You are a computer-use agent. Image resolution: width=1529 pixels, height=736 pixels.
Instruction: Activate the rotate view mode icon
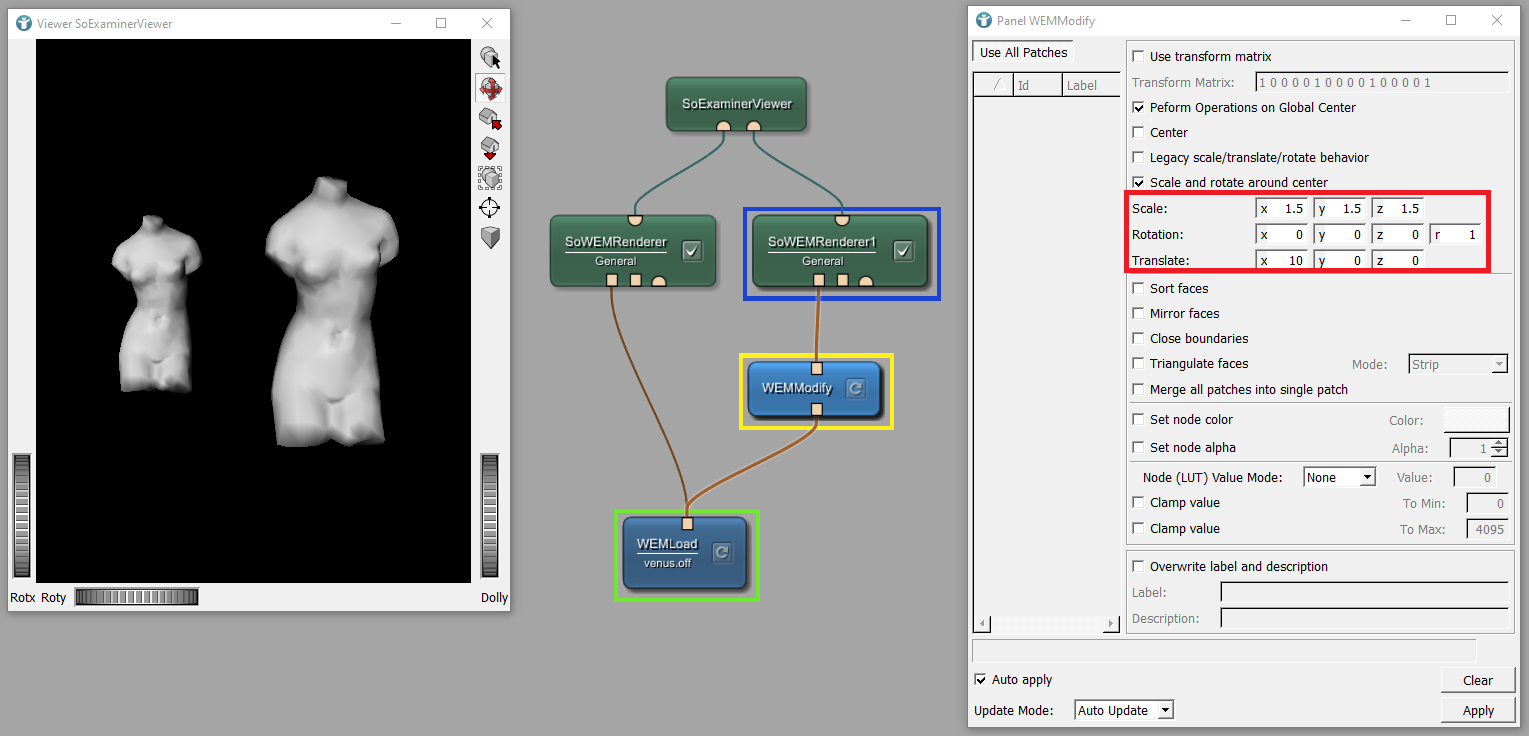tap(490, 88)
